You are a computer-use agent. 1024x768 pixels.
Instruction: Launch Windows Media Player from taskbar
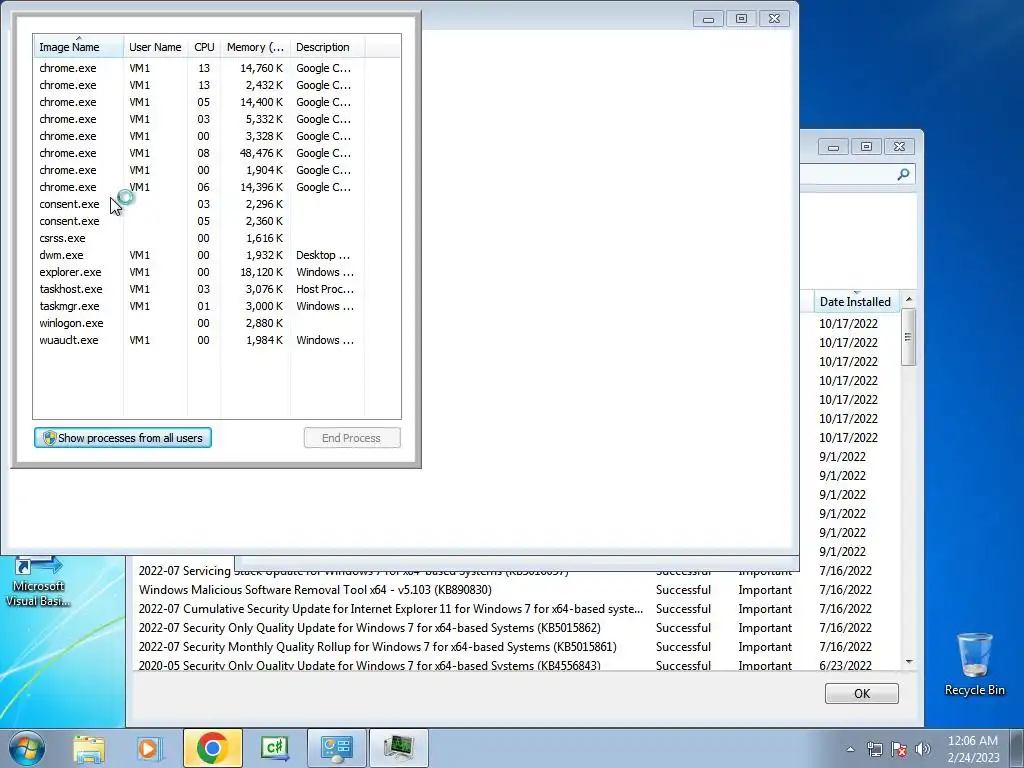[150, 748]
